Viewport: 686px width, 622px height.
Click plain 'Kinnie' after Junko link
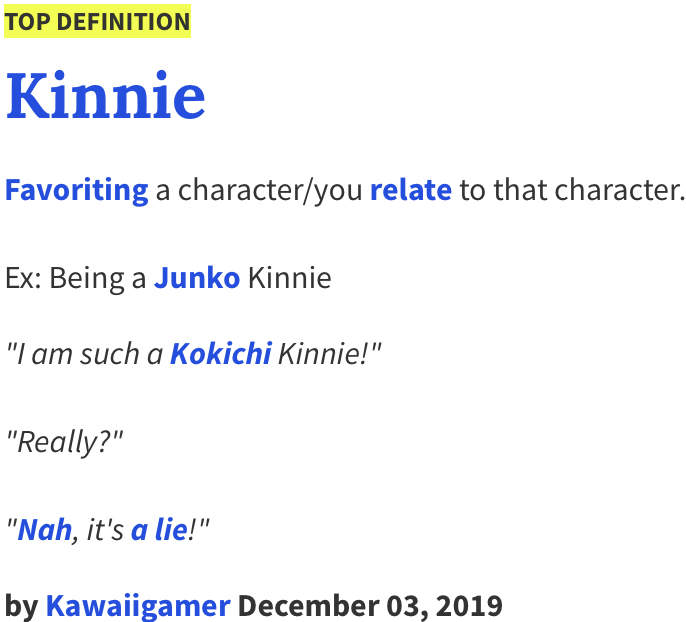coord(289,277)
